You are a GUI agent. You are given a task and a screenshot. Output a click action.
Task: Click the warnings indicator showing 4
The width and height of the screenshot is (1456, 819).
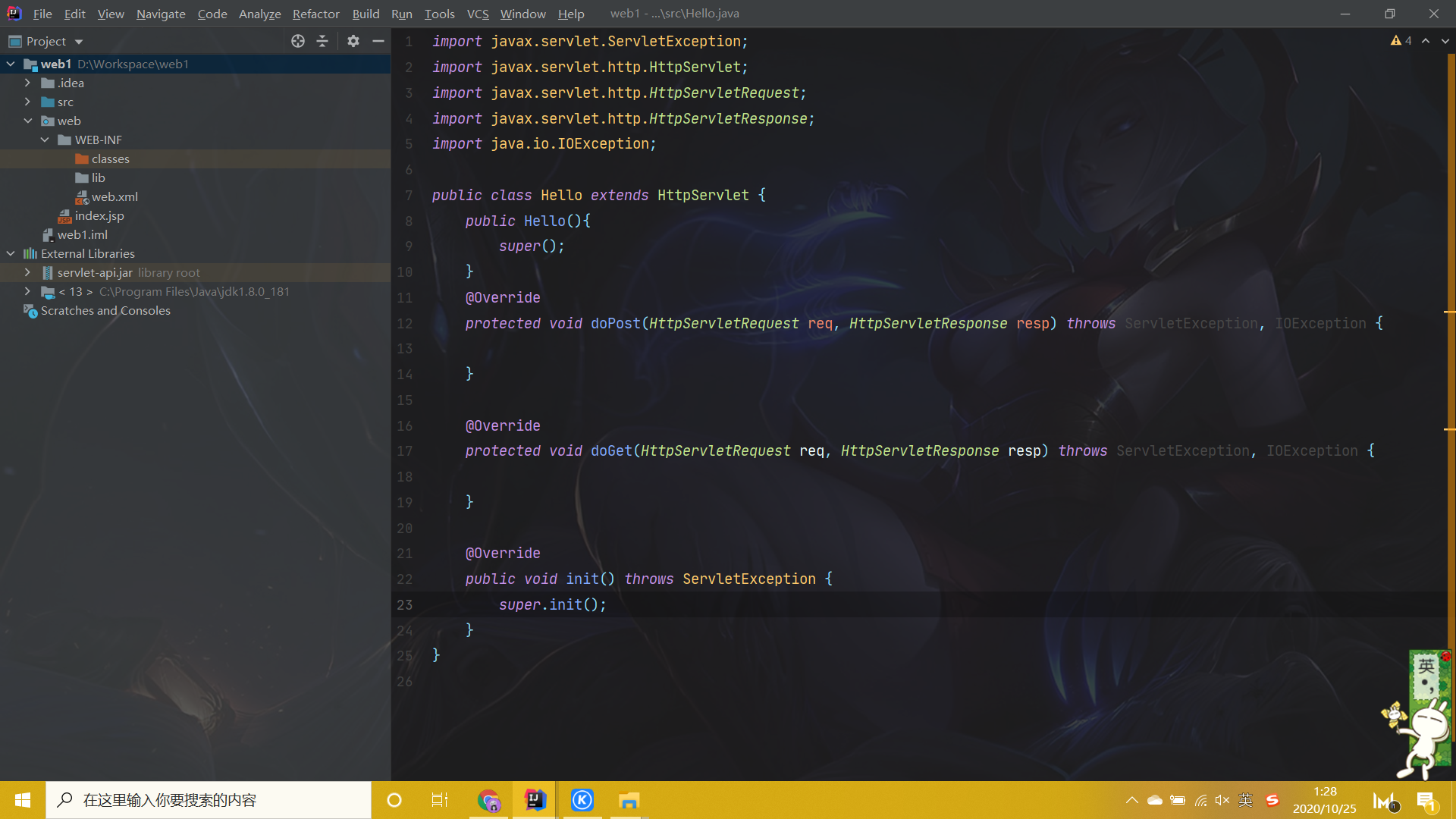(1401, 41)
